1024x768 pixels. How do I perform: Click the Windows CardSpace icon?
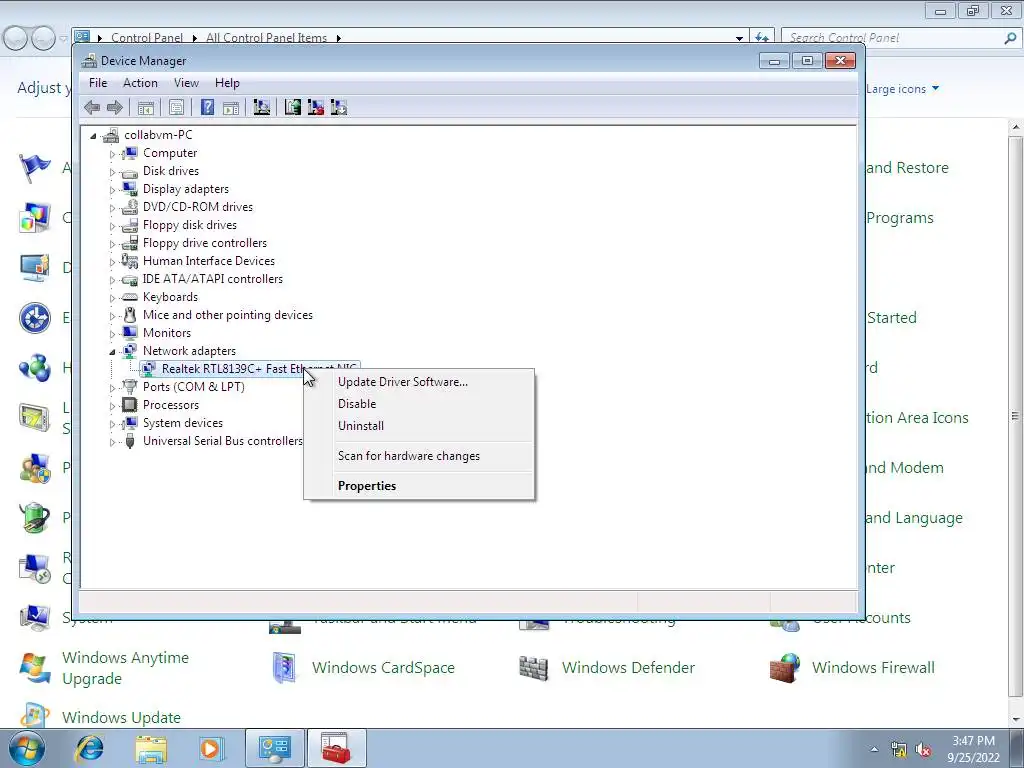click(x=284, y=667)
